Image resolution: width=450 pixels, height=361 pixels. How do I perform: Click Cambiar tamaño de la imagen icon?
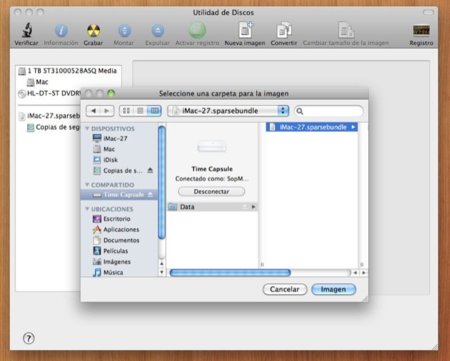click(x=346, y=30)
